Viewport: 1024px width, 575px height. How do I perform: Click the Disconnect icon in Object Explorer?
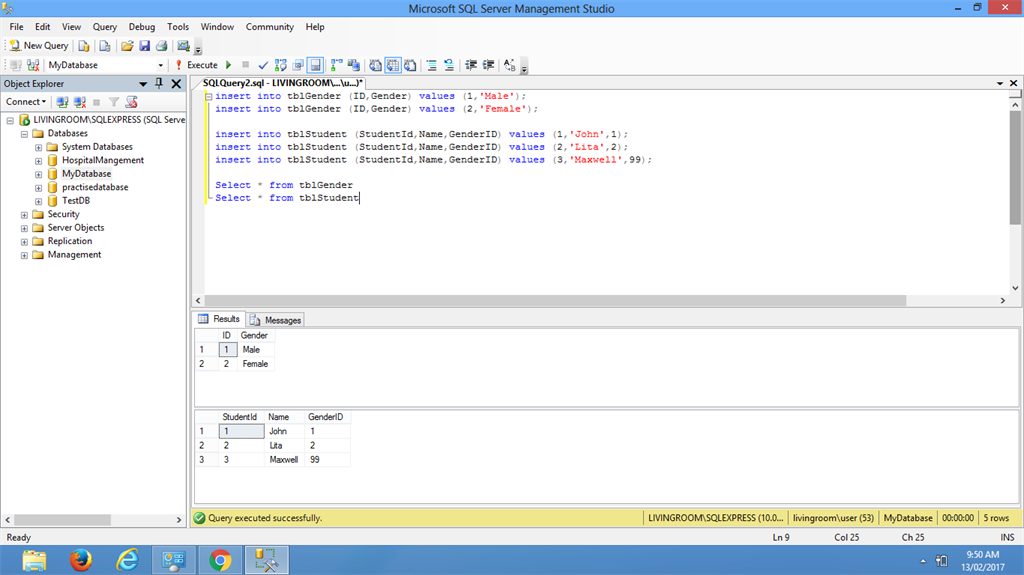coord(80,102)
